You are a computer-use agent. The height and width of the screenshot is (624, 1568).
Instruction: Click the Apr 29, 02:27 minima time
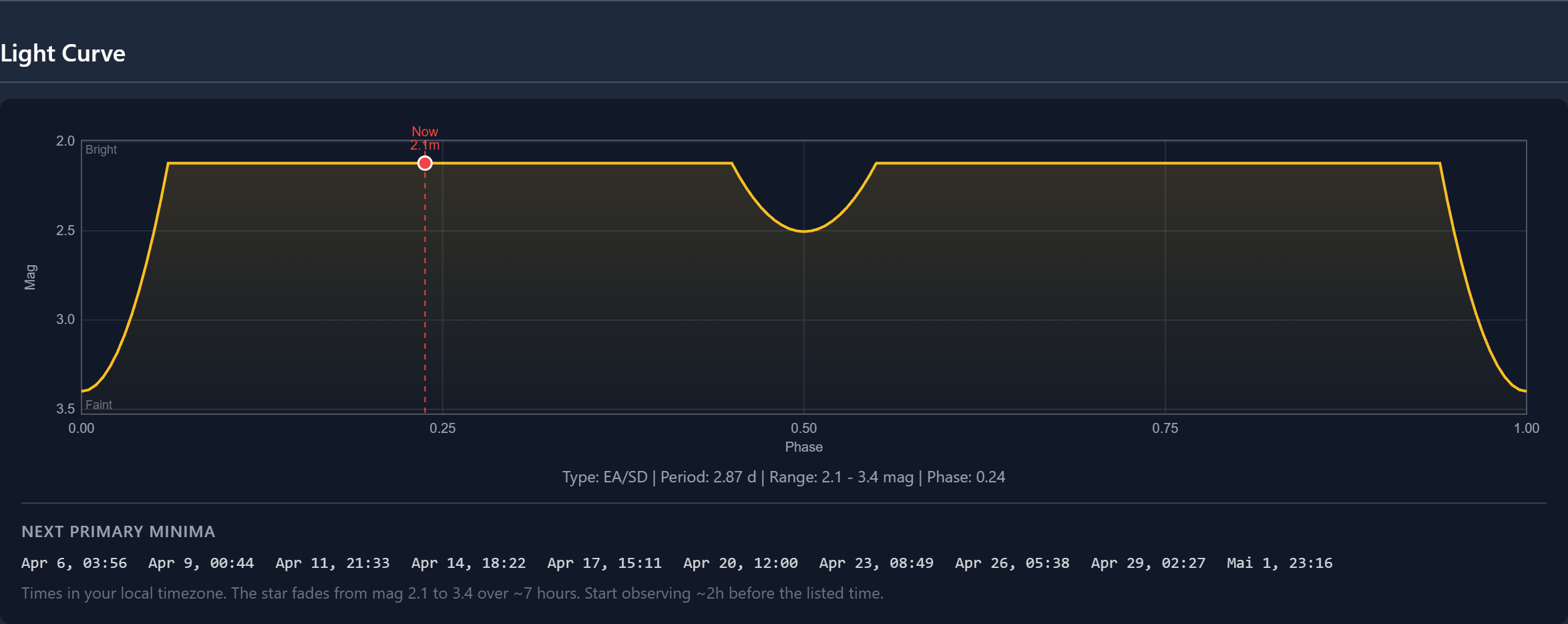tap(1147, 563)
